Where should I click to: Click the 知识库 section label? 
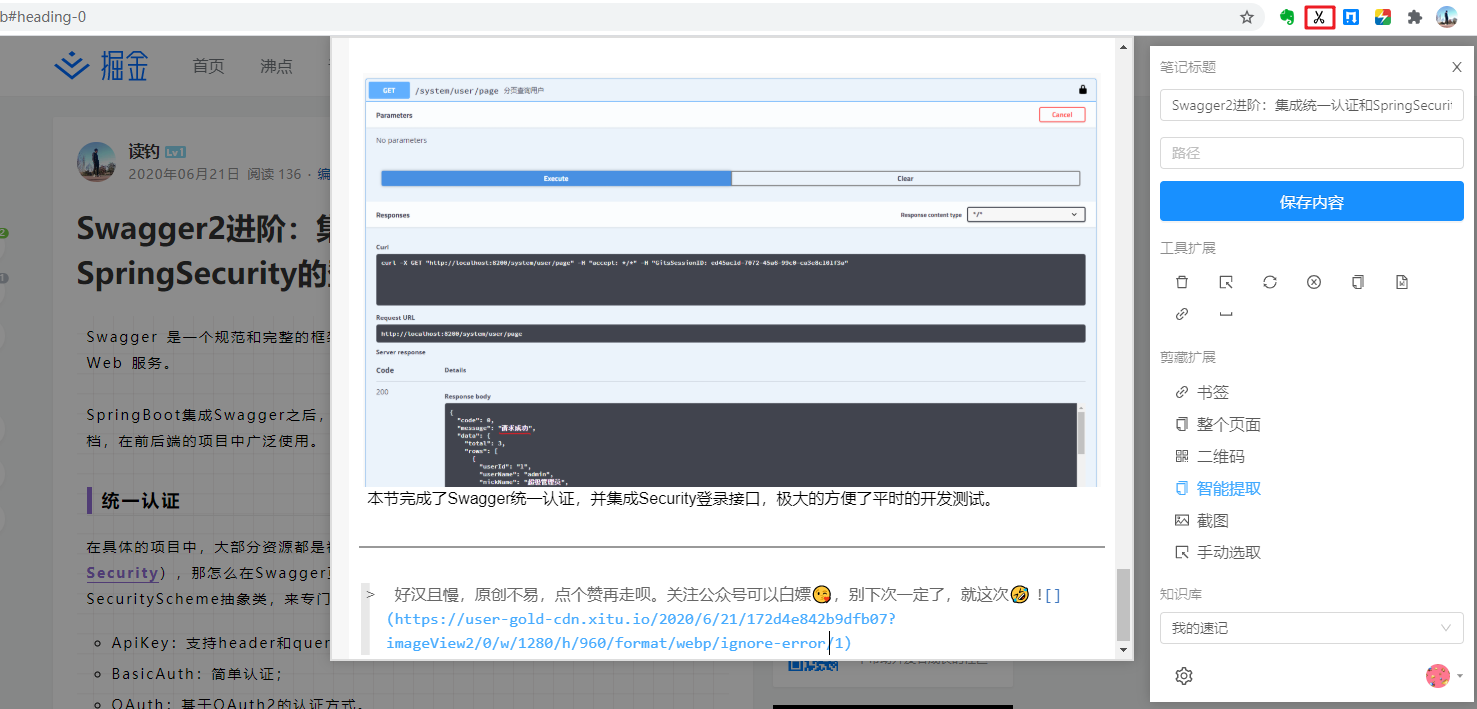tap(1181, 592)
